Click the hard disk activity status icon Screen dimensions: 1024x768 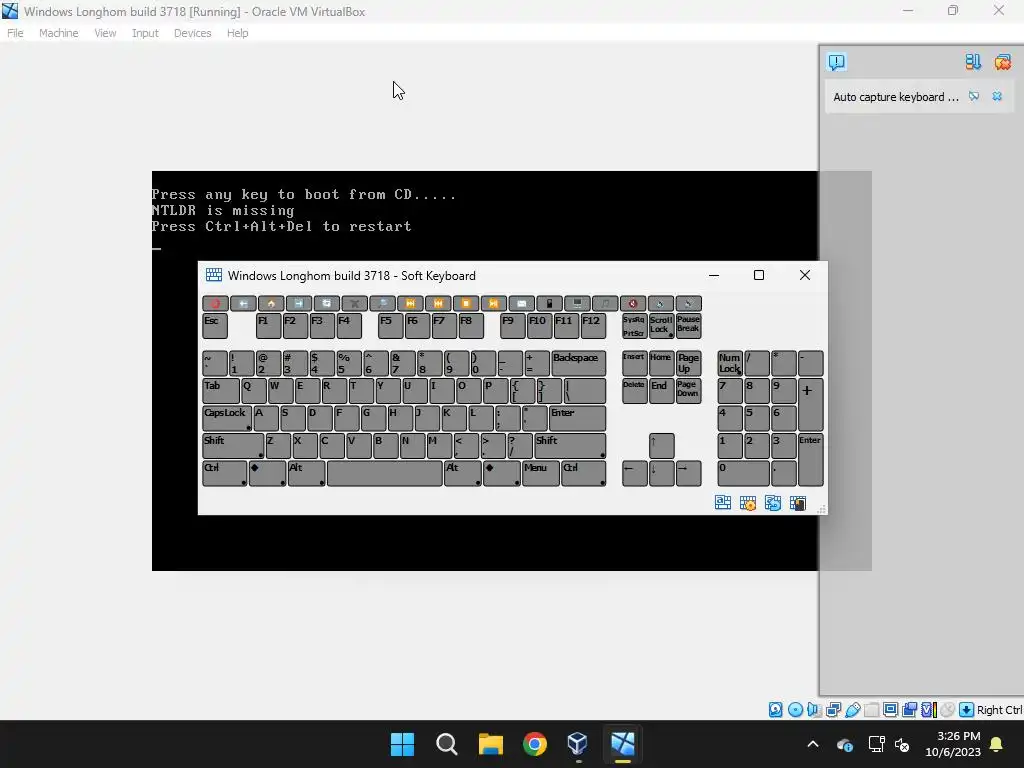pyautogui.click(x=775, y=710)
